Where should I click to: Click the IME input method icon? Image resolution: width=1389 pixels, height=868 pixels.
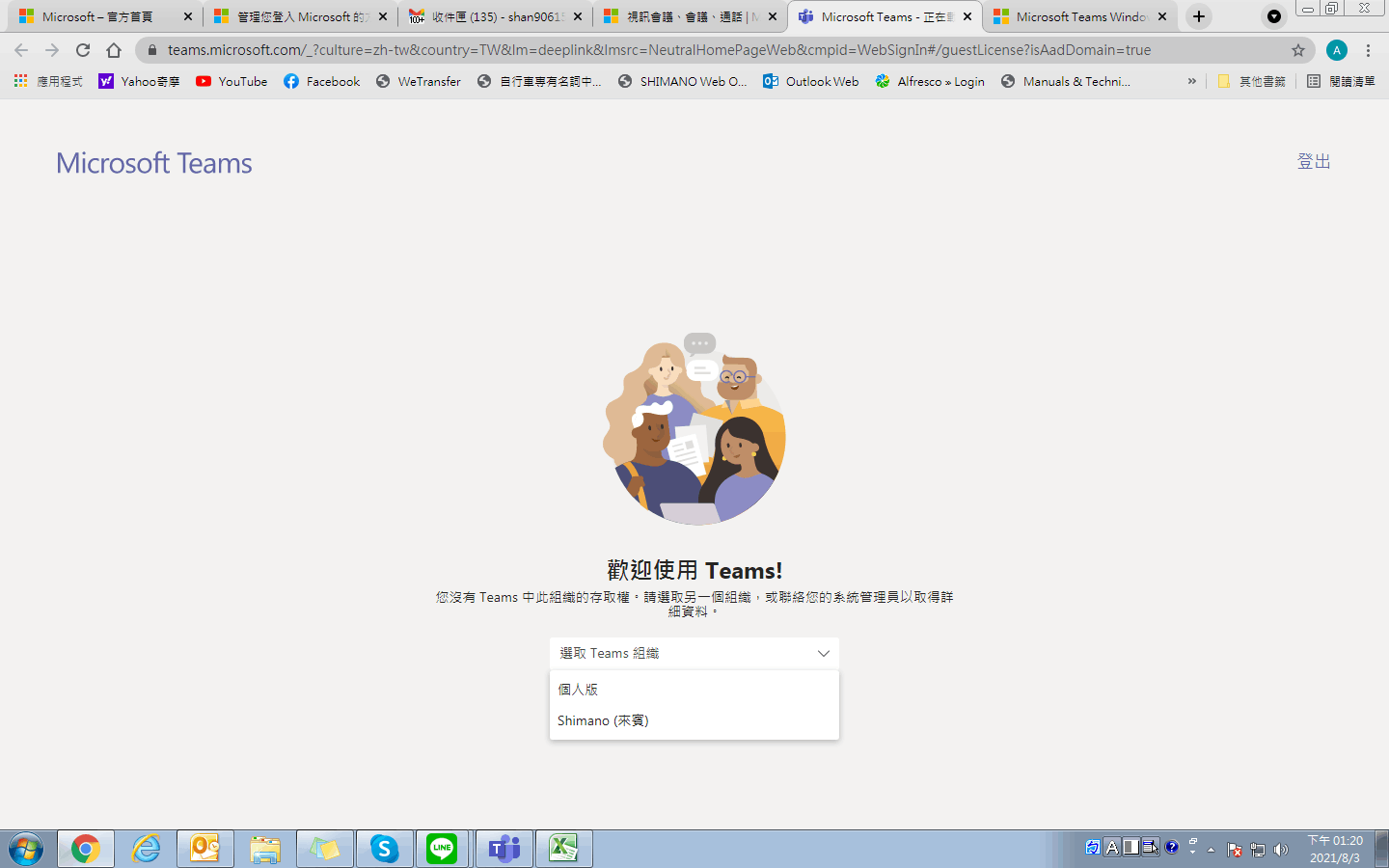[x=1092, y=848]
